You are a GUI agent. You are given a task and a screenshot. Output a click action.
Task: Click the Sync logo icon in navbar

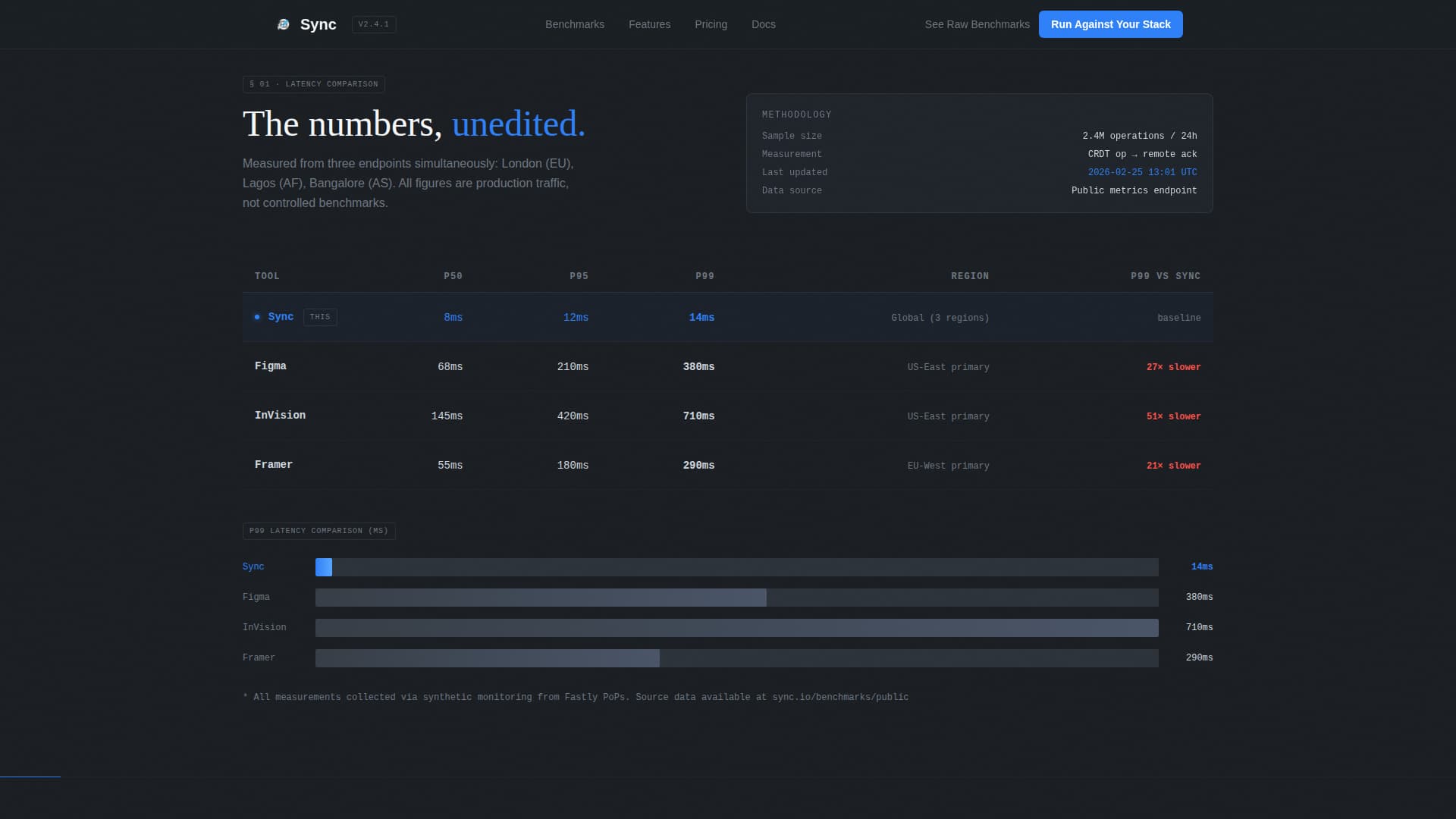click(283, 24)
